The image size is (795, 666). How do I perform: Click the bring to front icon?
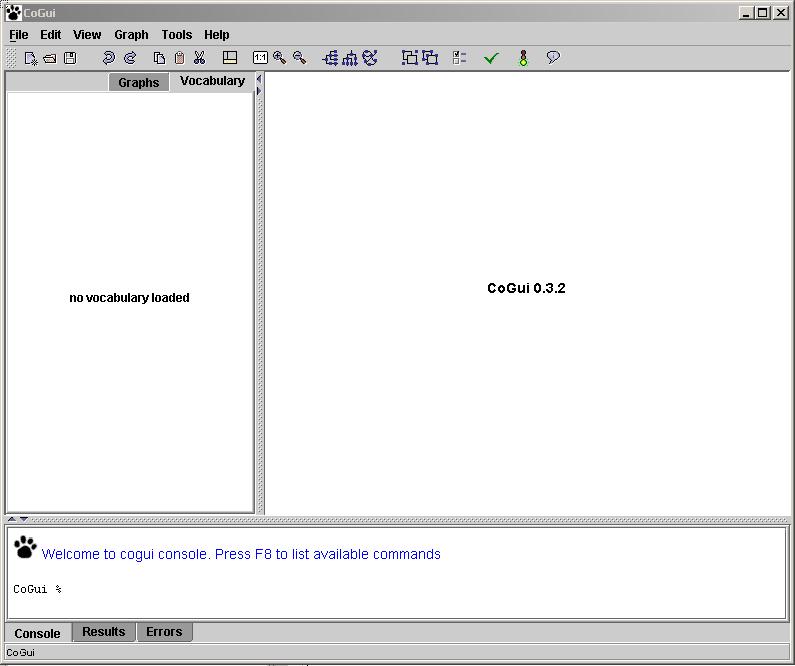(410, 58)
